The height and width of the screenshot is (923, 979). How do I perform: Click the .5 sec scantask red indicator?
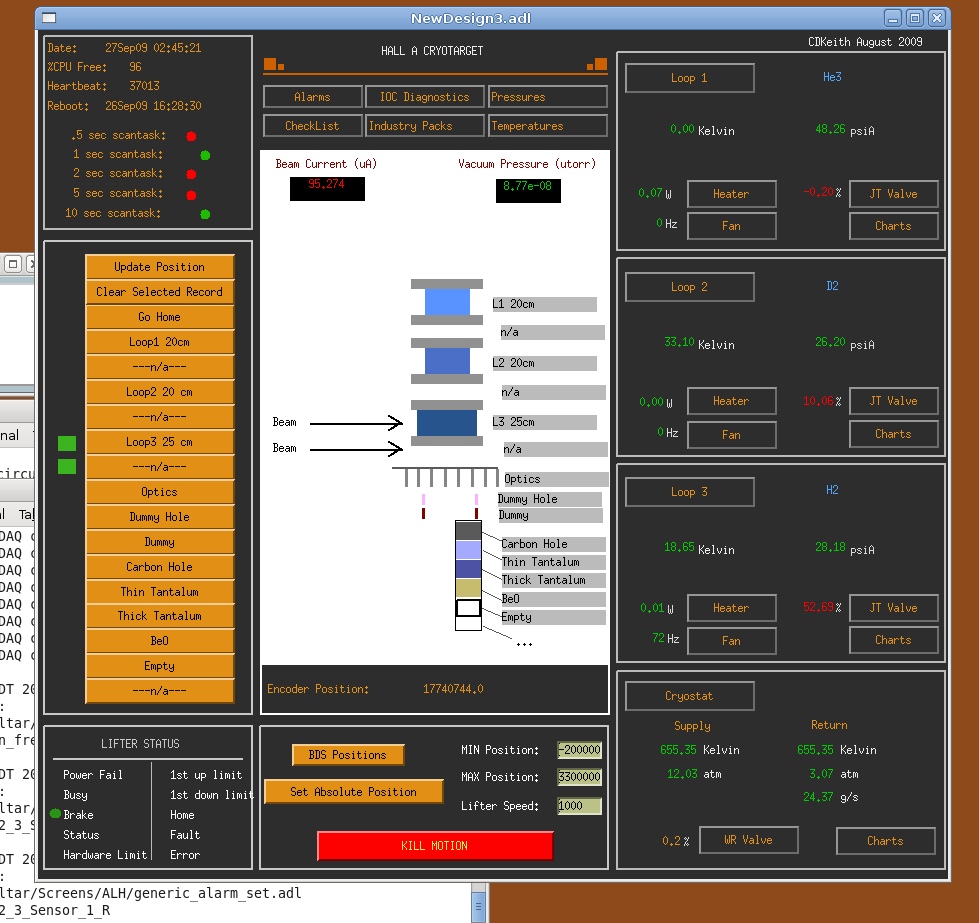191,136
